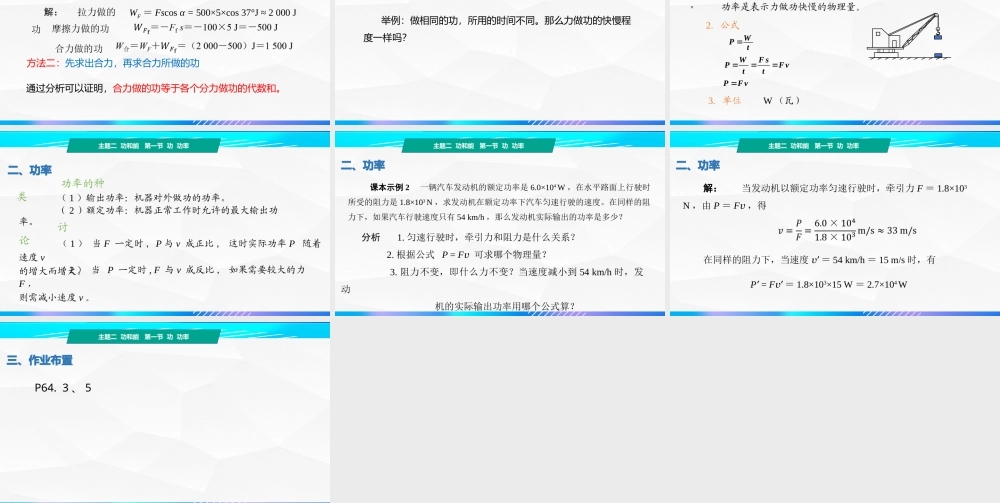Click the green character 讨 in the discussion
Viewport: 1000px width, 503px height.
[x=62, y=227]
